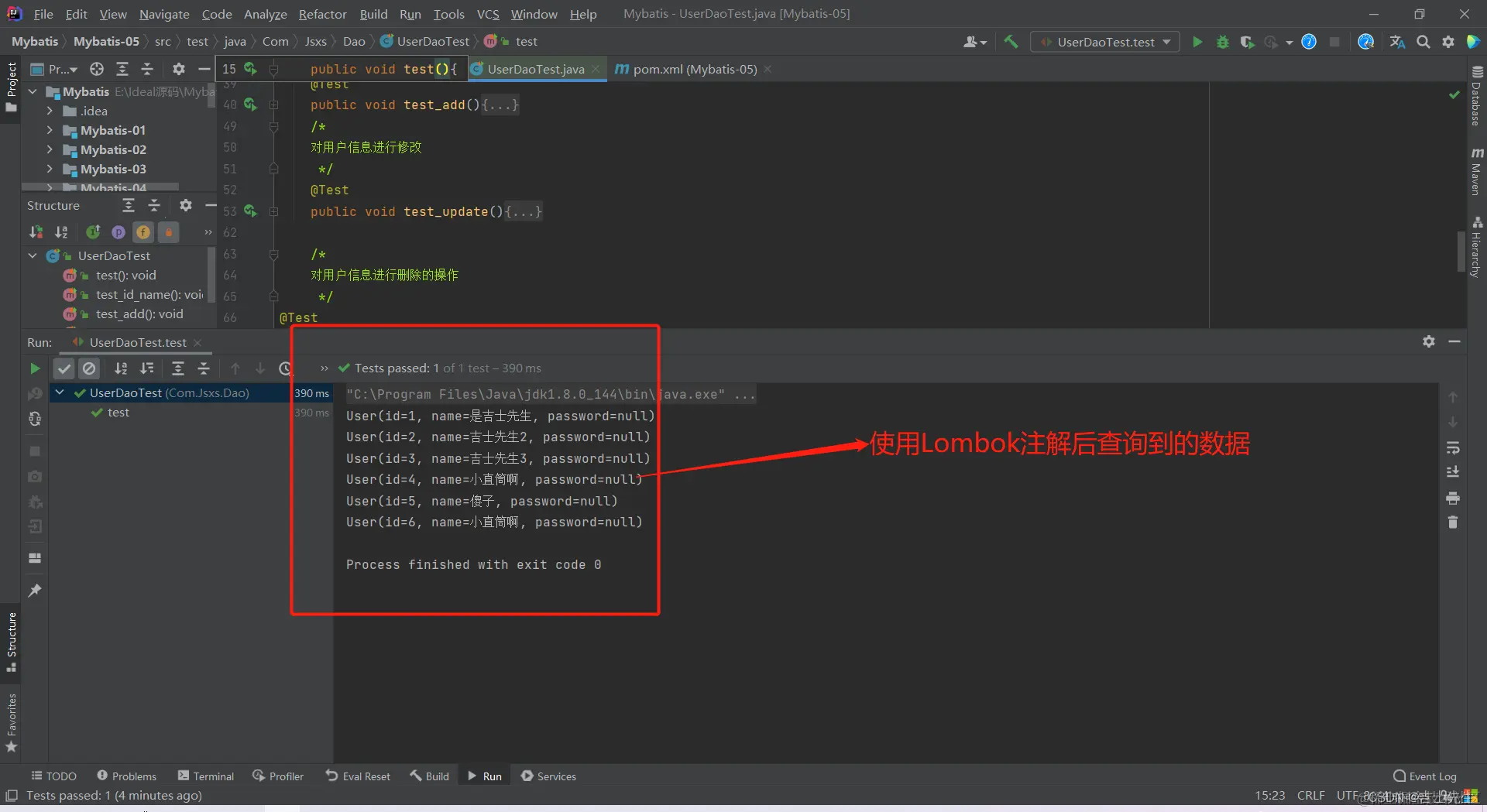Click the editor vertical scrollbar thumb

point(1461,252)
